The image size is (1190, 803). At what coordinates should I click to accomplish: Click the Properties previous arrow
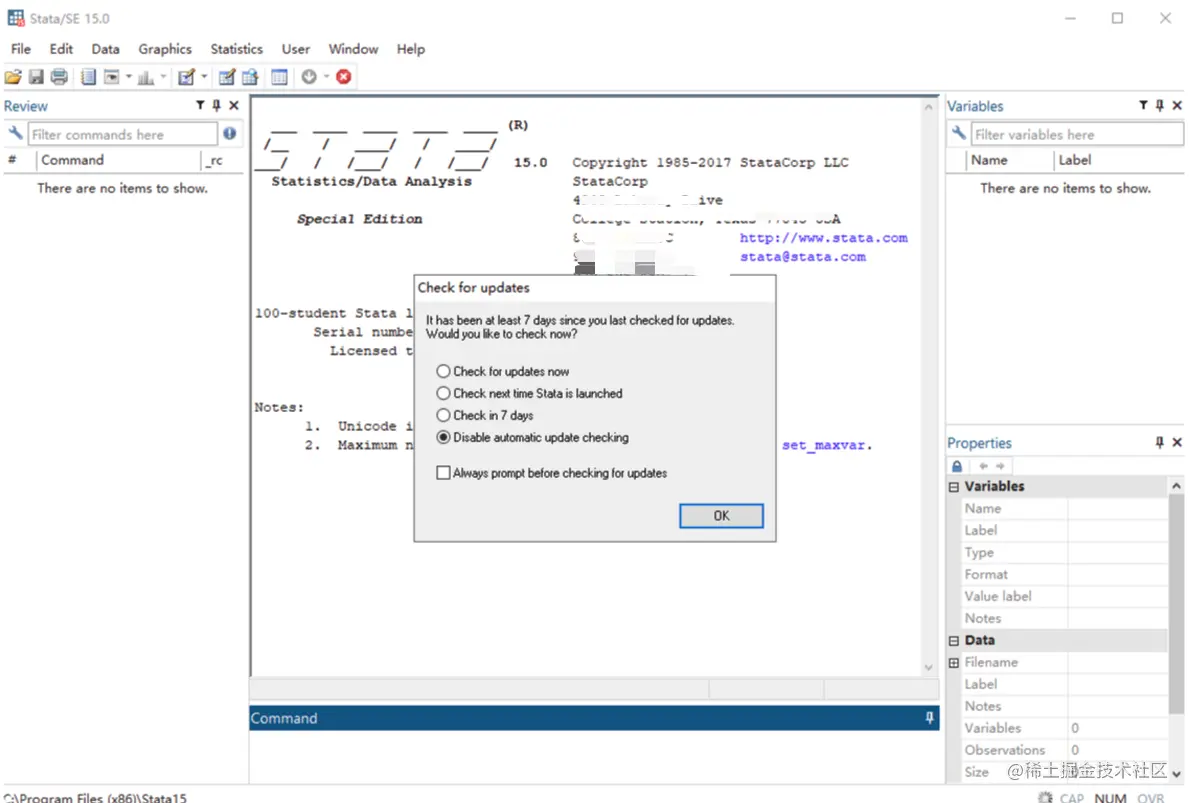[984, 466]
